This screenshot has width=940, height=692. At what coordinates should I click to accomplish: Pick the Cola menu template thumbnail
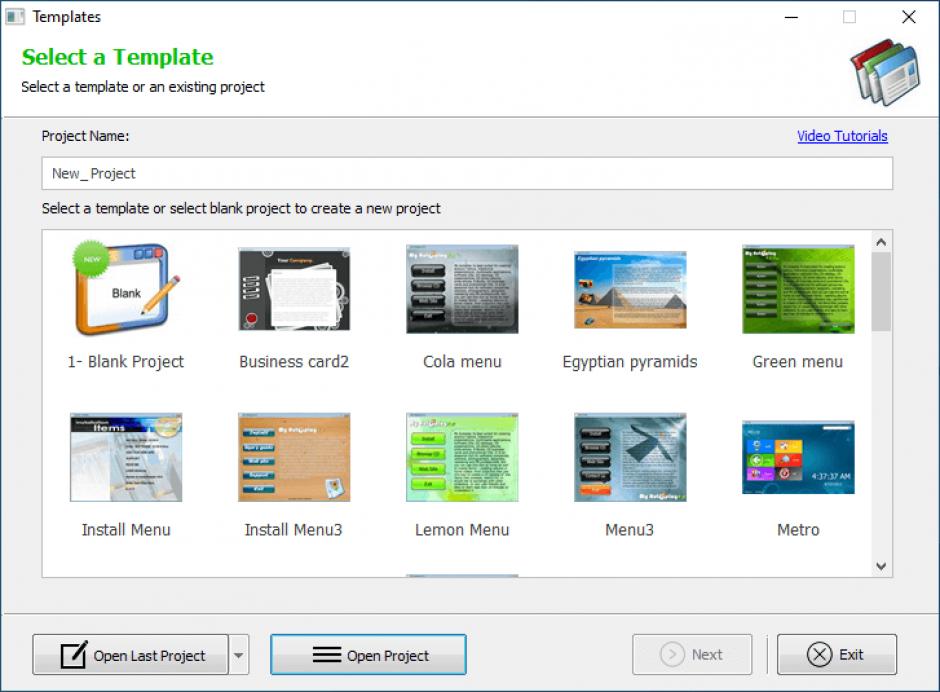click(x=462, y=289)
